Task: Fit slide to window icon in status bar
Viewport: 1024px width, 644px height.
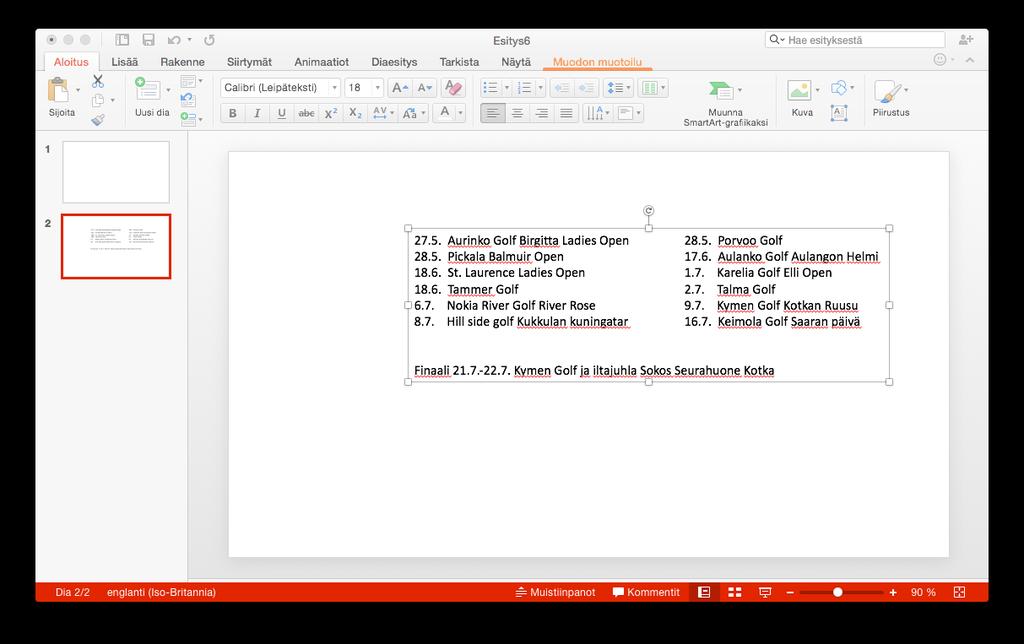Action: pos(959,592)
